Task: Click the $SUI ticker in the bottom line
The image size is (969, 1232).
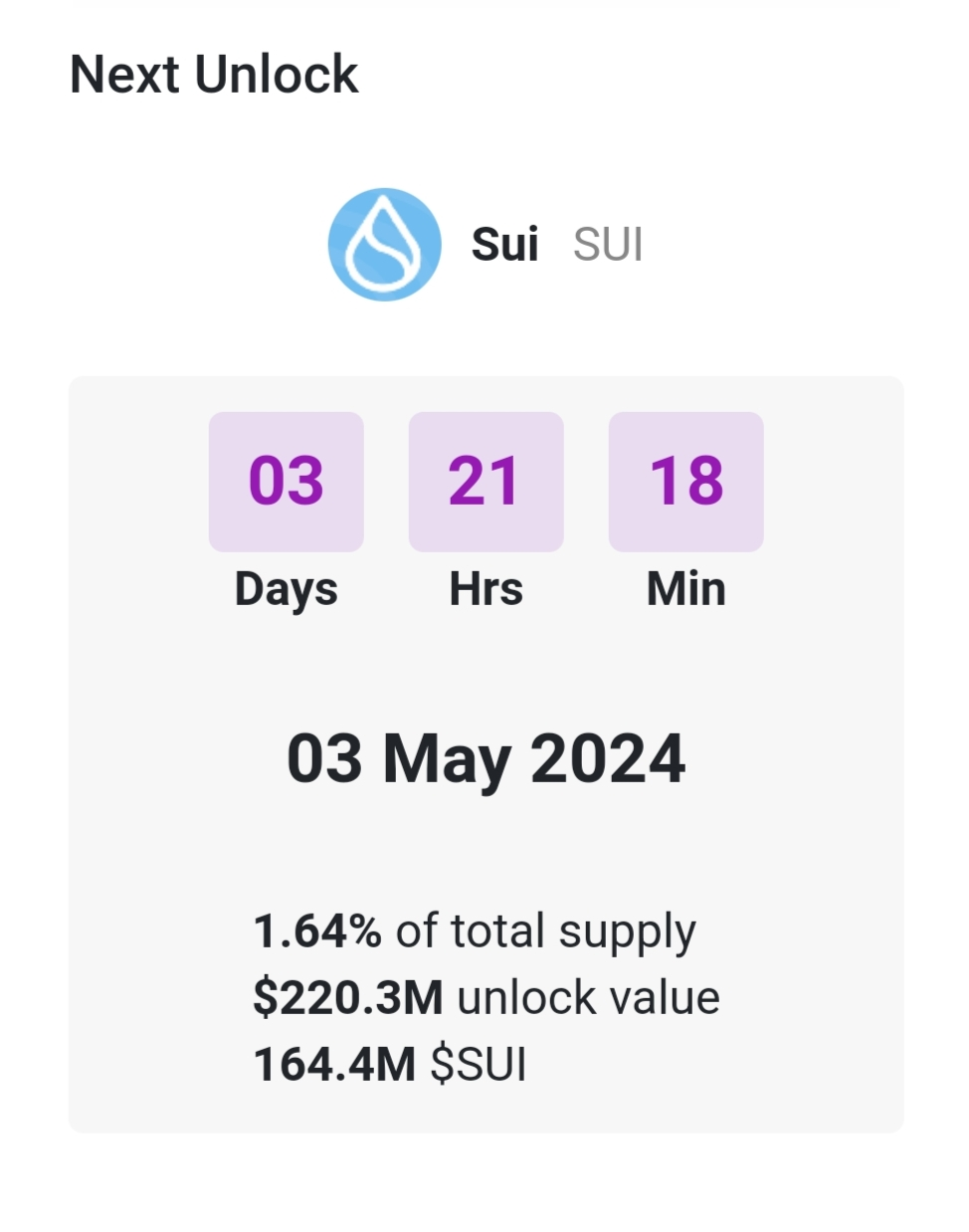Action: [x=479, y=1064]
